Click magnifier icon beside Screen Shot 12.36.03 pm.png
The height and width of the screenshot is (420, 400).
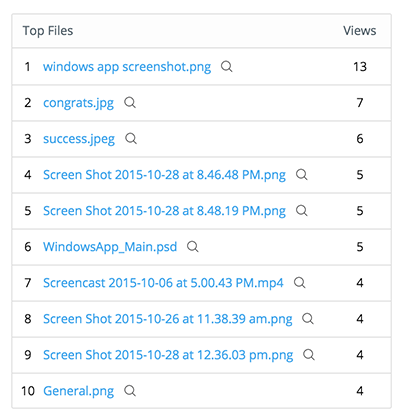tap(309, 355)
